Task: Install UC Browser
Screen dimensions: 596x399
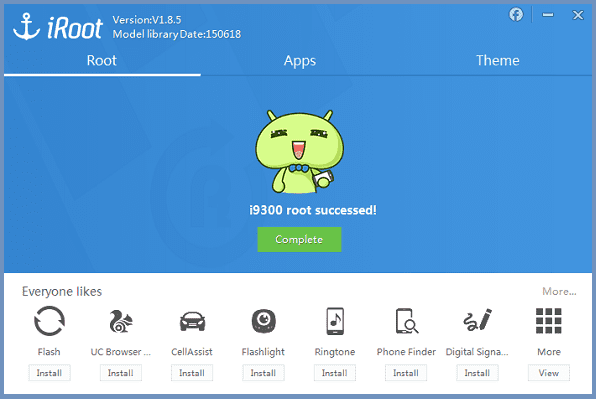Action: (120, 373)
